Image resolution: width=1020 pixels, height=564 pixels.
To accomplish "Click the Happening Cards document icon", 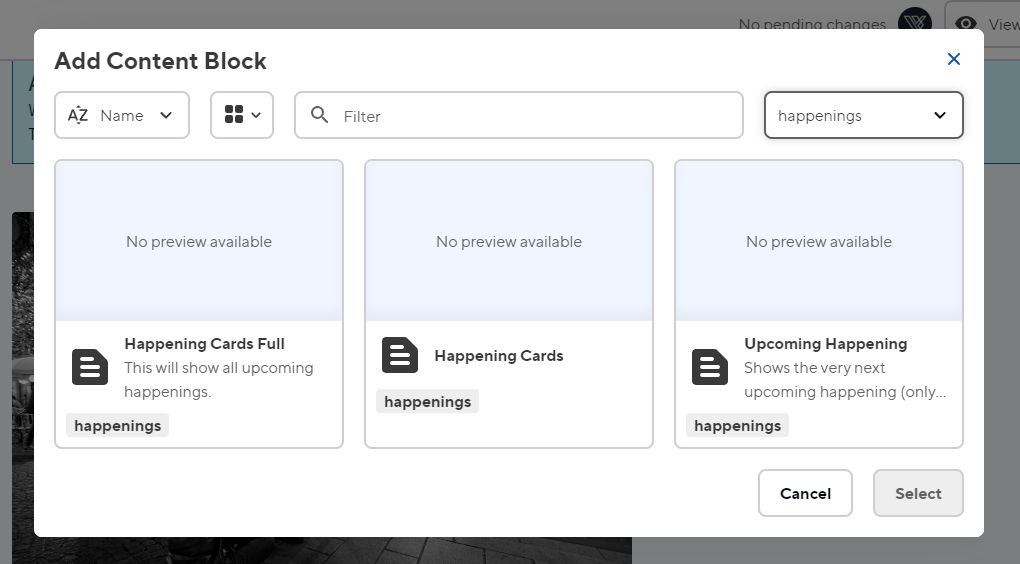I will coord(400,355).
